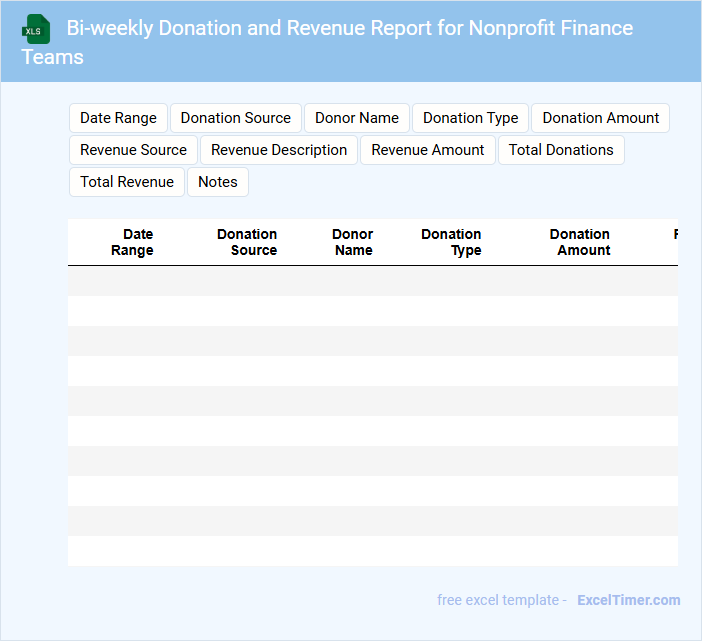Select the Notes tag

tap(217, 182)
